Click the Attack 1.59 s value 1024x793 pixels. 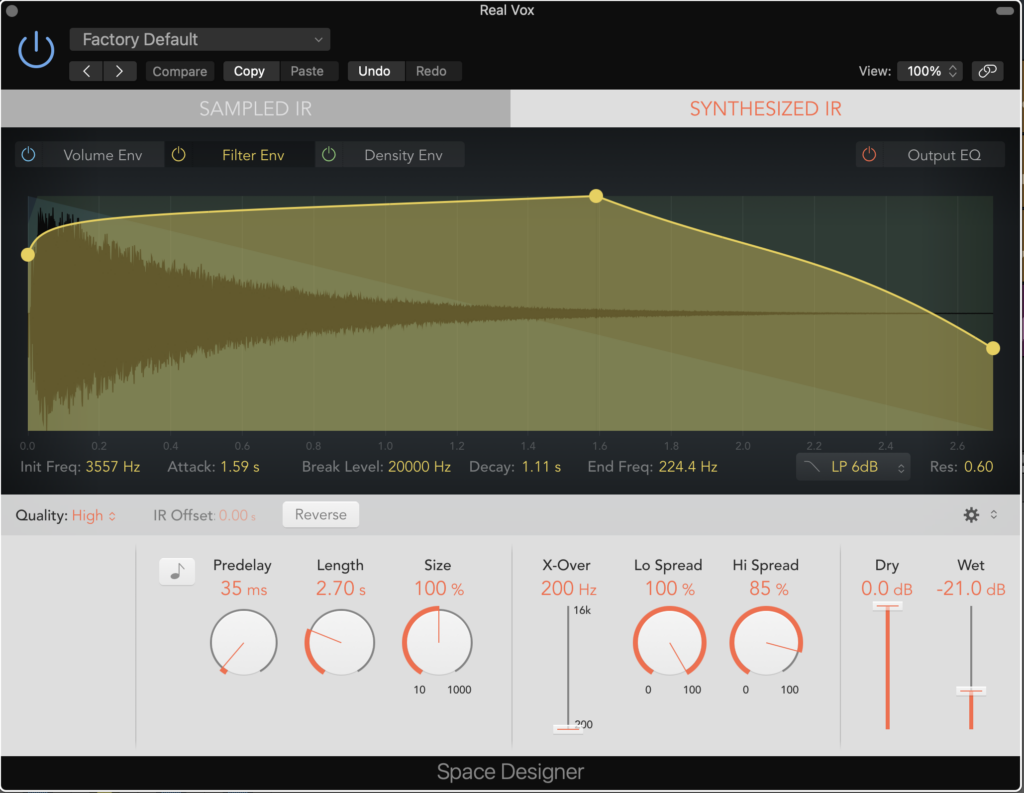click(x=240, y=467)
